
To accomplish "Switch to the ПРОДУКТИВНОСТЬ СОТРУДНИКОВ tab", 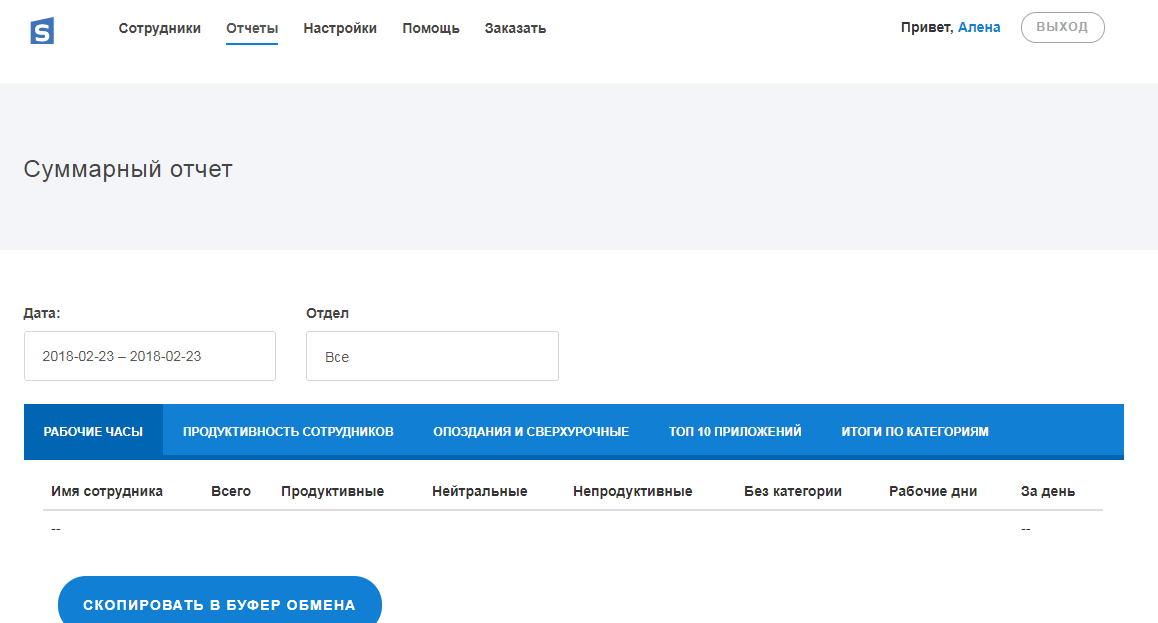I will pos(290,431).
